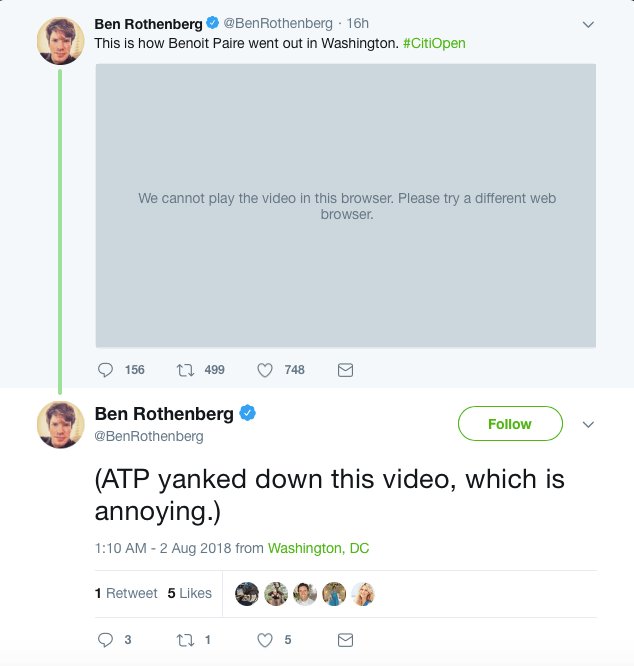634x666 pixels.
Task: Retweet the original tweet with 499 retweets
Action: click(x=185, y=370)
